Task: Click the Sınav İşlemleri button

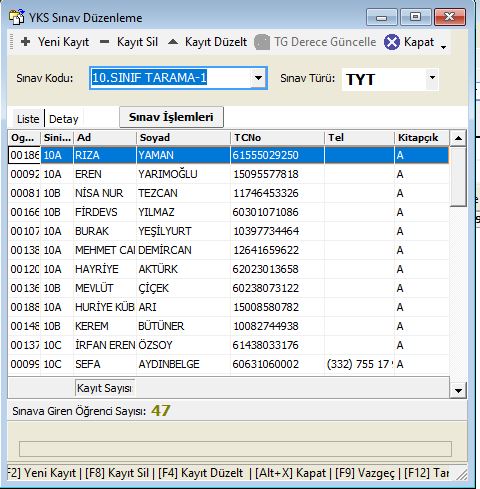Action: click(171, 117)
